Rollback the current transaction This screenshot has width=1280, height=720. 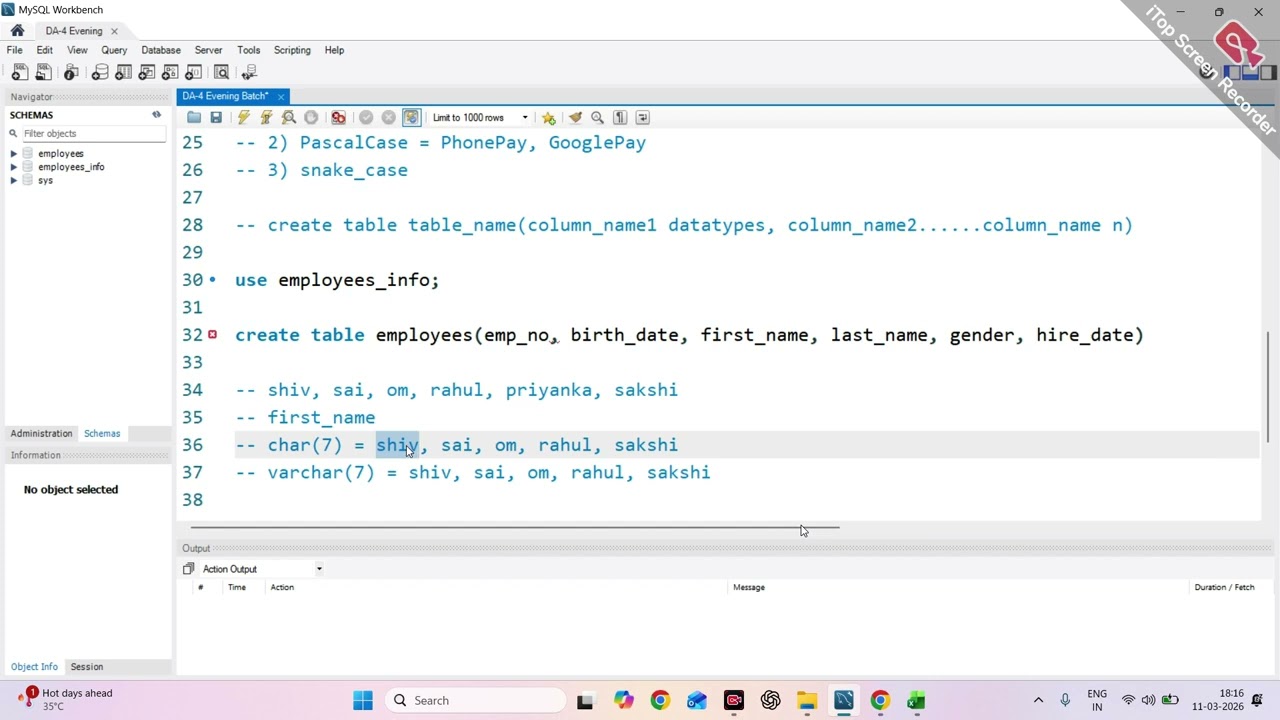click(389, 118)
